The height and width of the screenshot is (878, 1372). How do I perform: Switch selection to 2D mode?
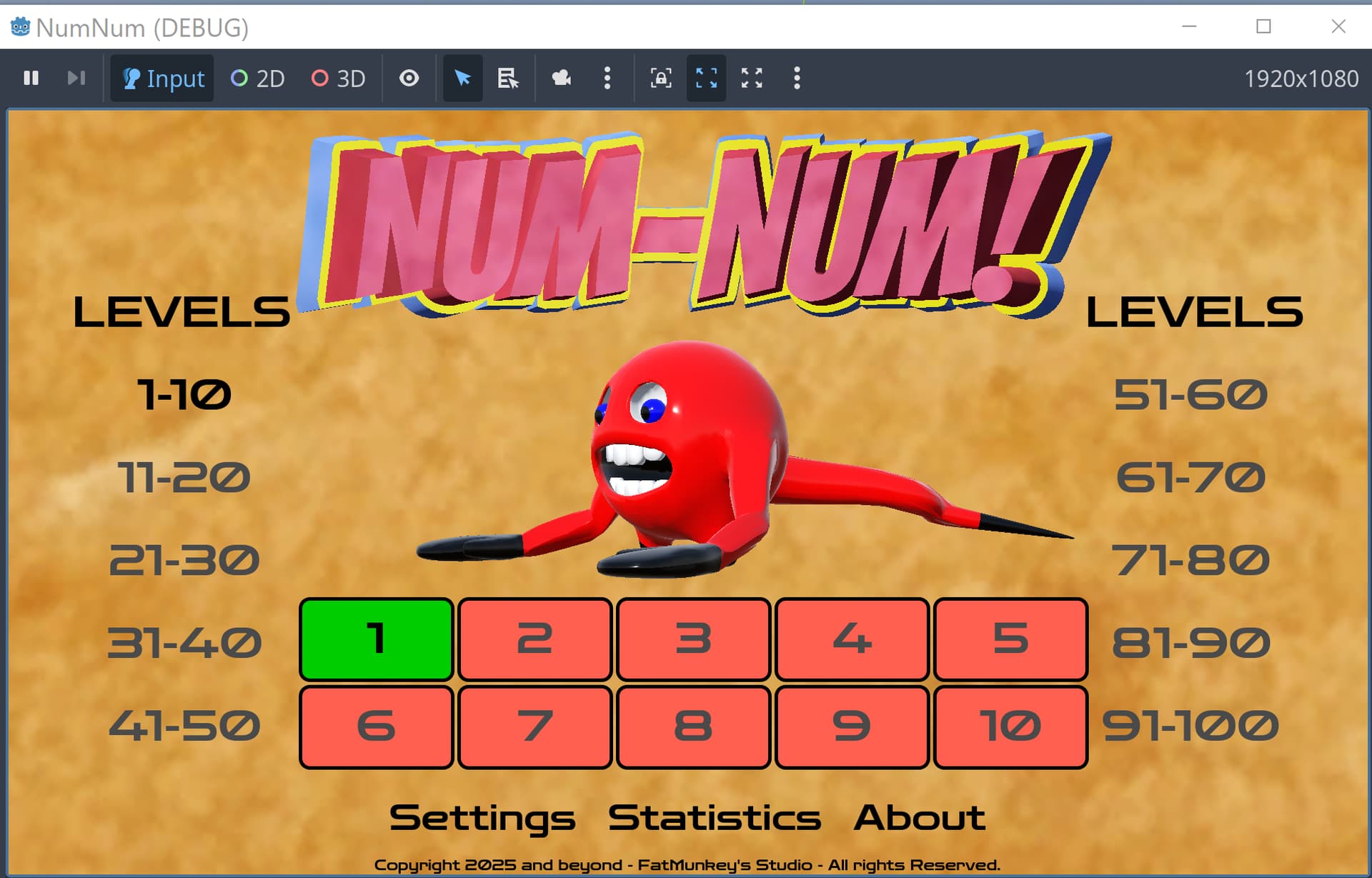click(258, 78)
